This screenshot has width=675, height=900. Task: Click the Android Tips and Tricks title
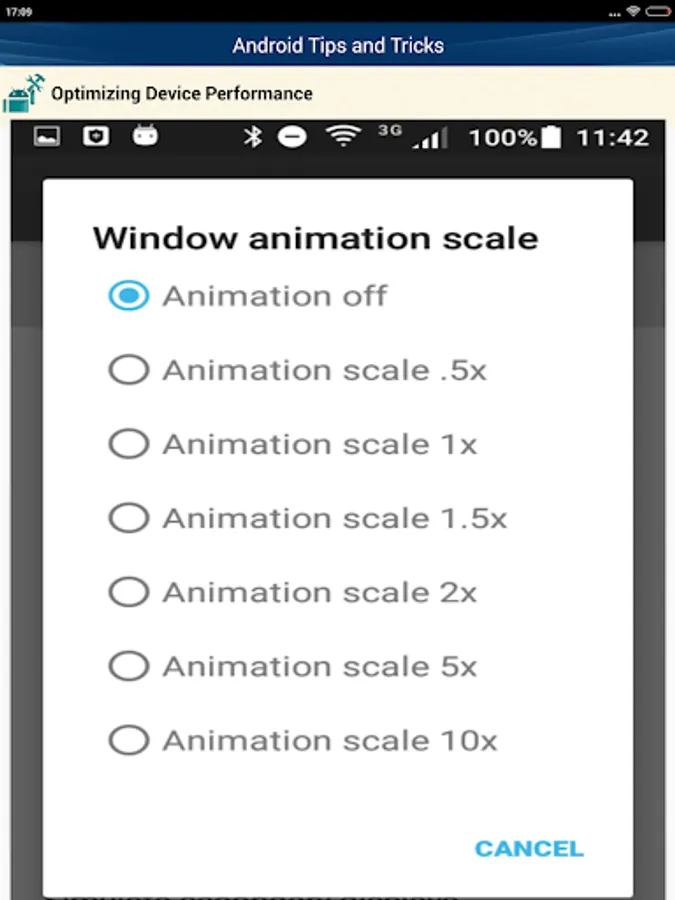tap(338, 46)
